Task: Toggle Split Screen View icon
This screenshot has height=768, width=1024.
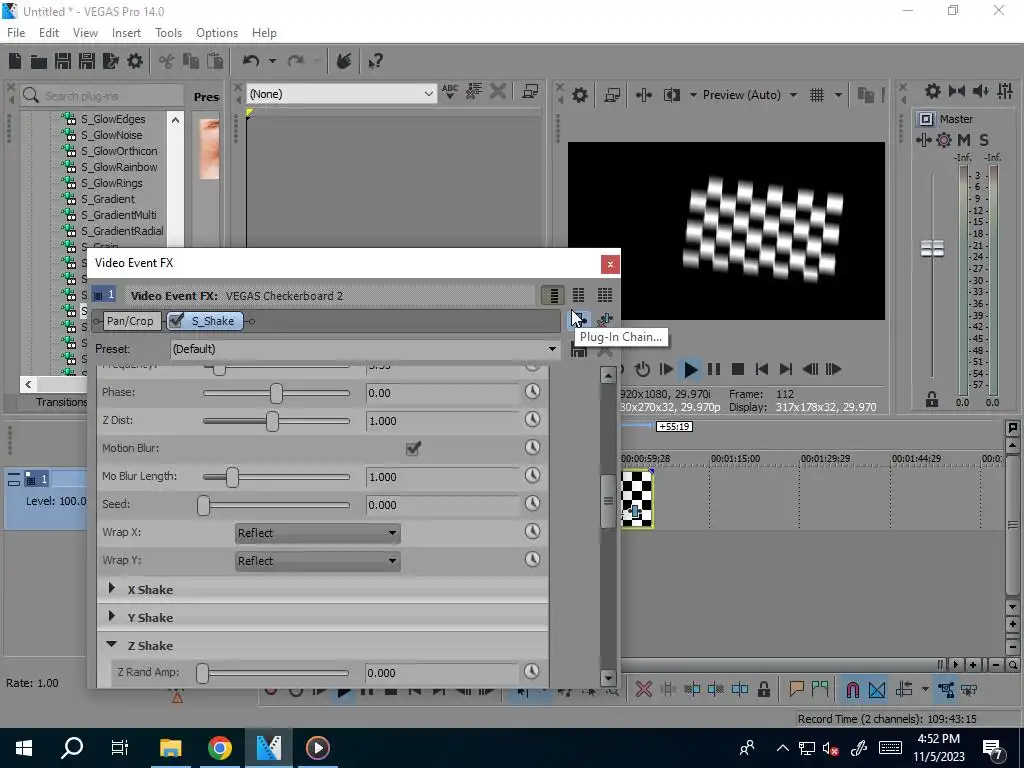Action: click(671, 95)
